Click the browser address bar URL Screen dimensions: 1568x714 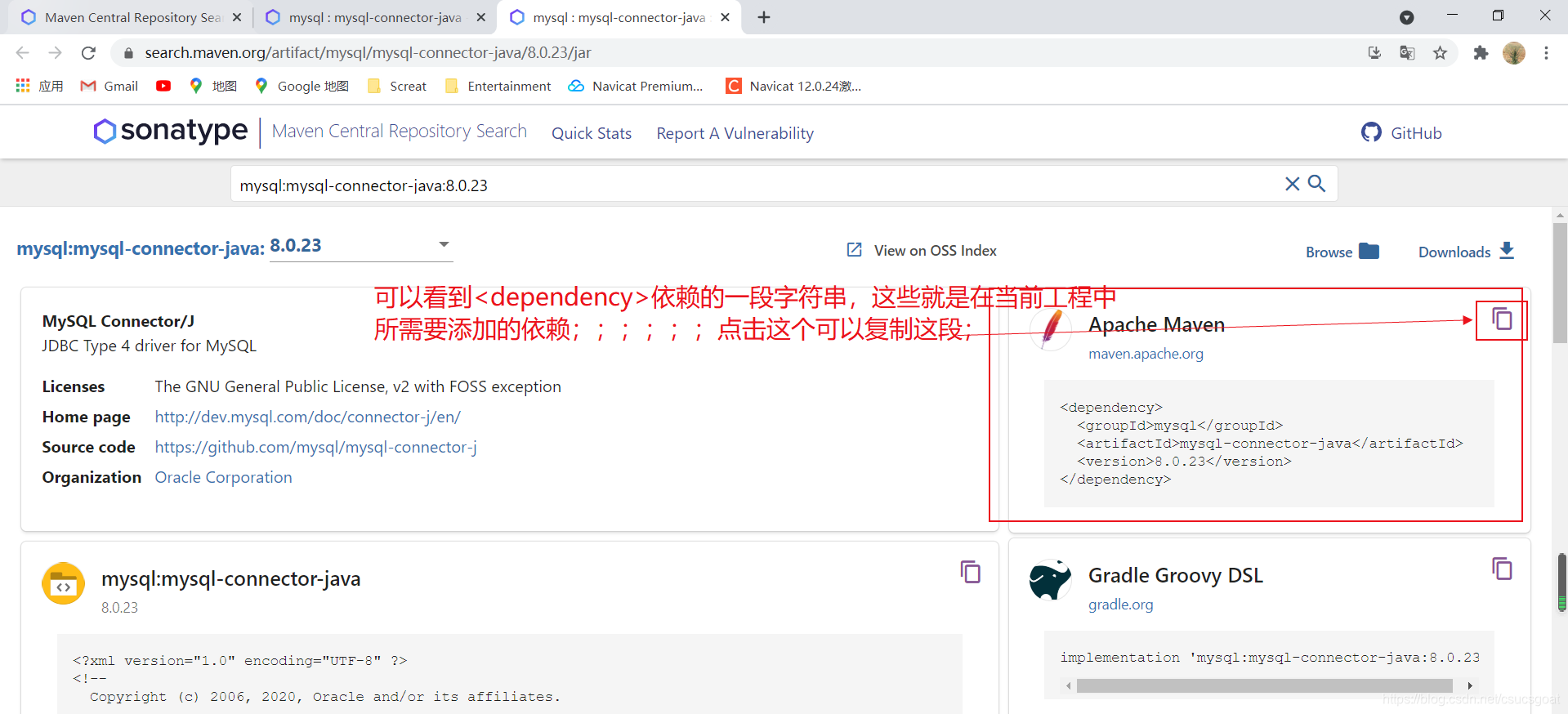tap(368, 53)
